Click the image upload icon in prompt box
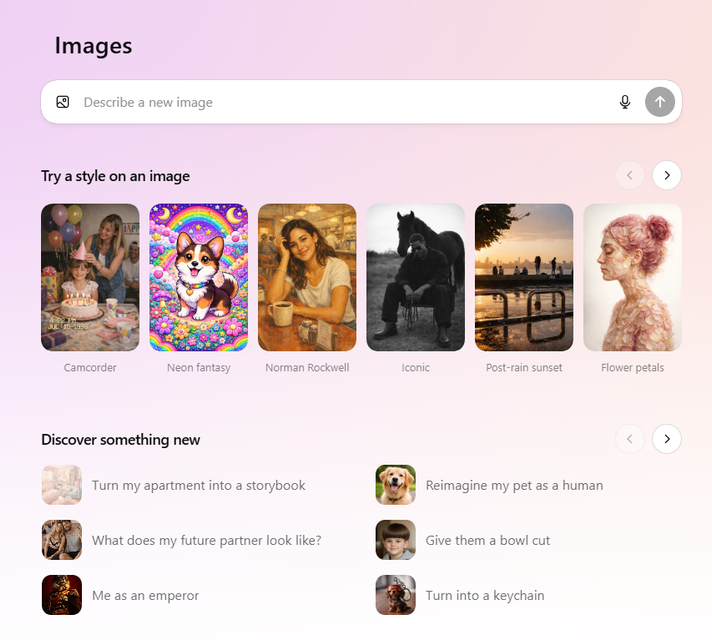This screenshot has height=640, width=712. 63,102
